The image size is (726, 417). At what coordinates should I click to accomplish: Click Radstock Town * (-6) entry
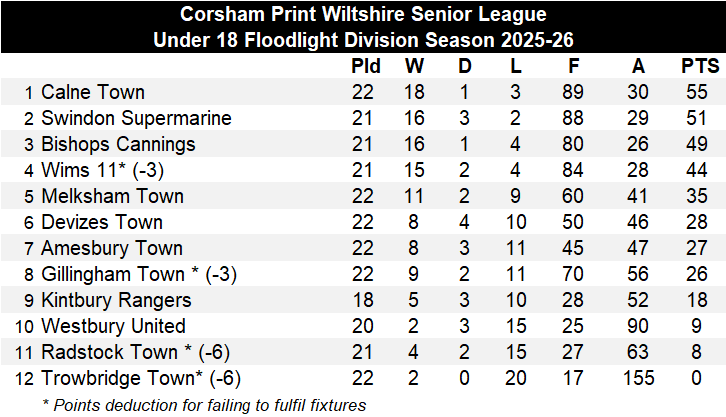tap(136, 352)
